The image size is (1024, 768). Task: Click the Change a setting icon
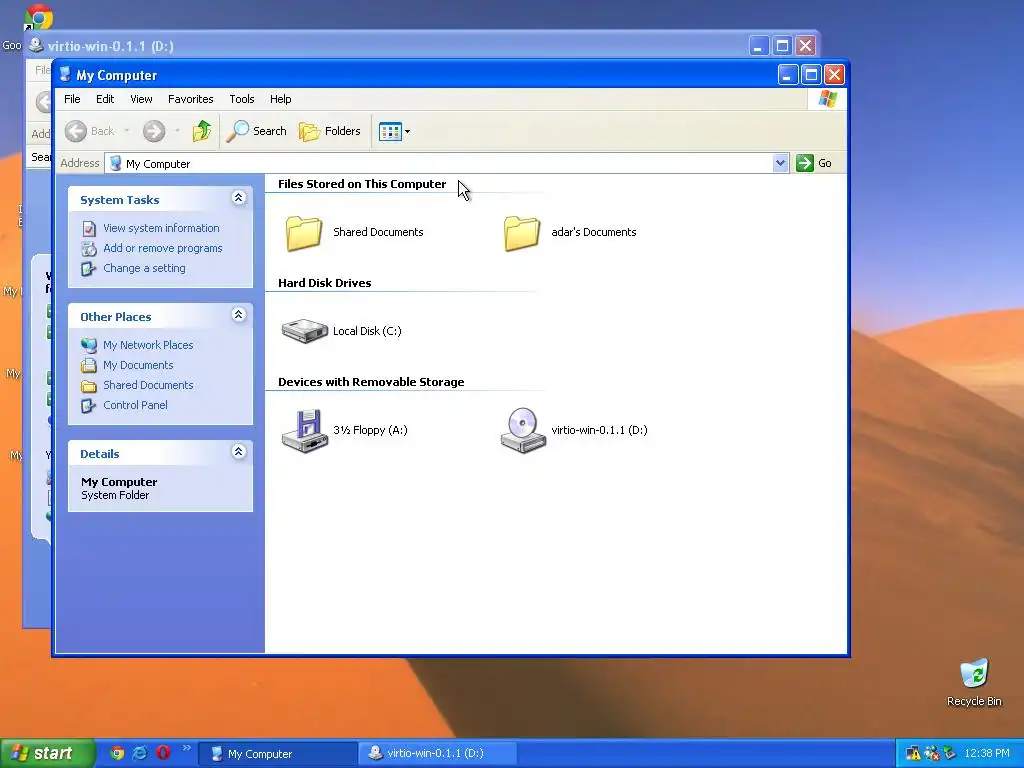(89, 268)
